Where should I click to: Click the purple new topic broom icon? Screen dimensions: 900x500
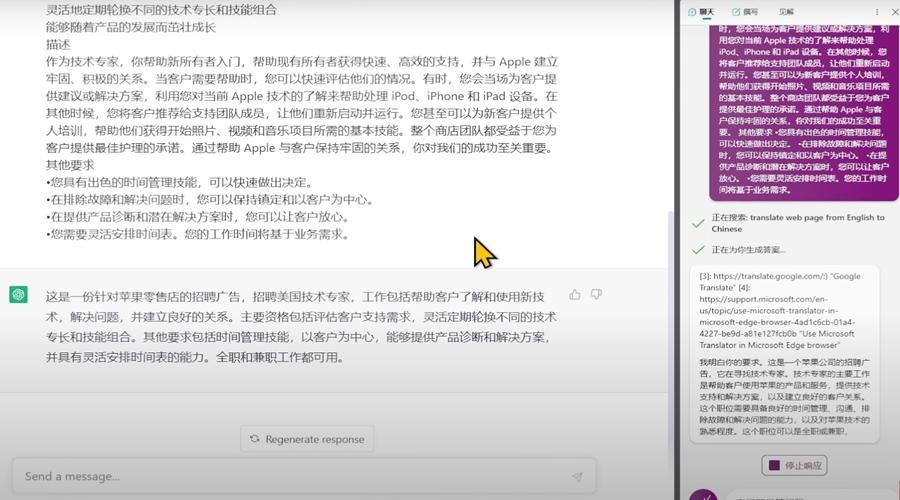click(703, 495)
